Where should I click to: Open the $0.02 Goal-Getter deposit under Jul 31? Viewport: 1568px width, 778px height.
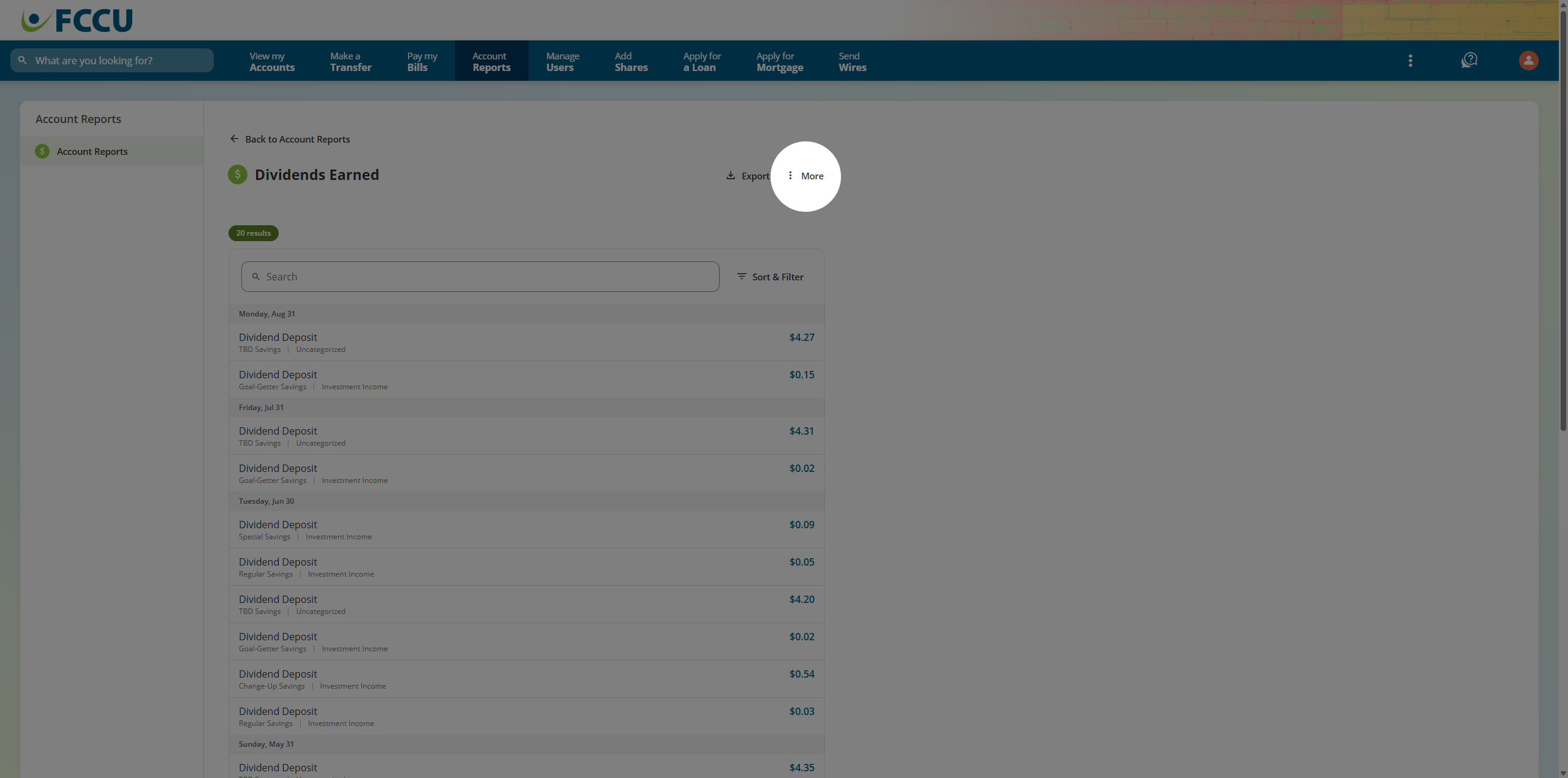527,473
